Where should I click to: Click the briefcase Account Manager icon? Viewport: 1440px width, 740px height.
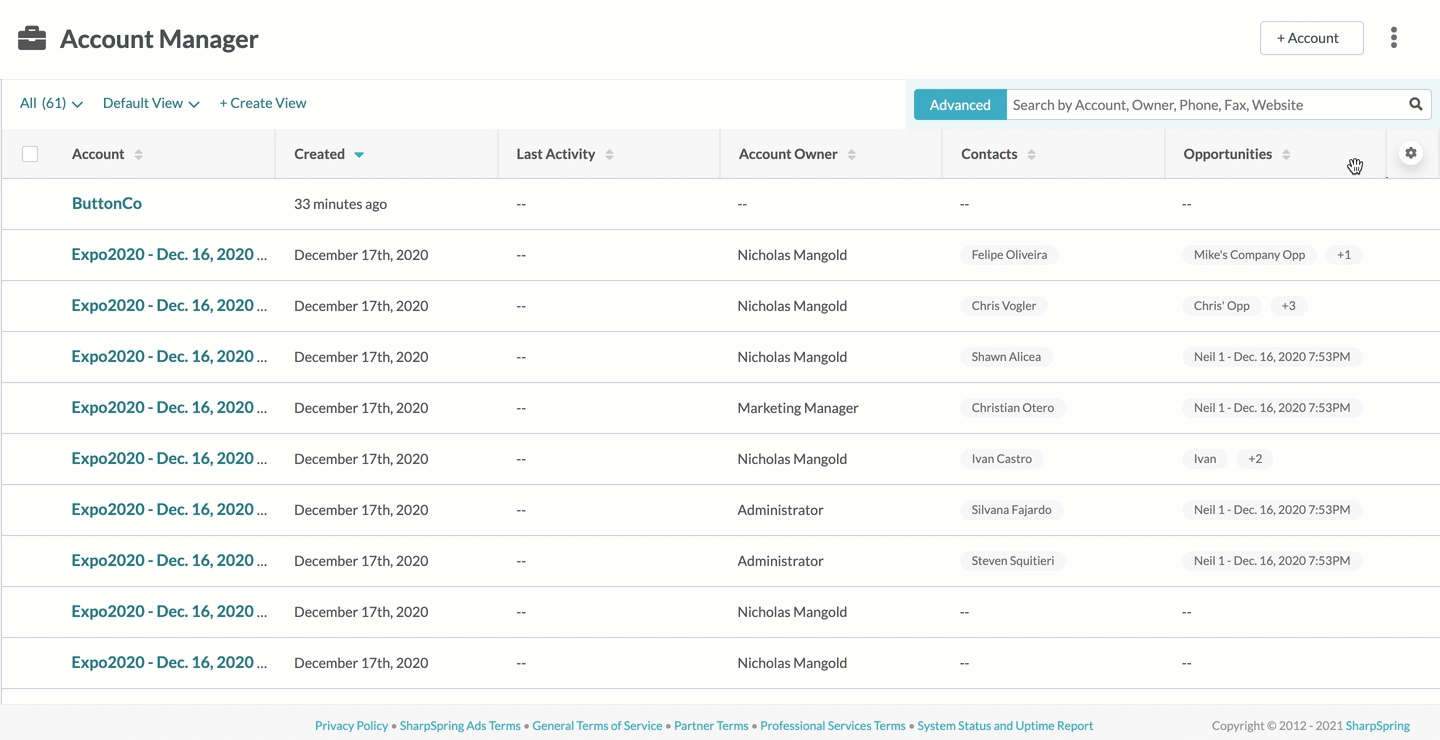pyautogui.click(x=32, y=39)
